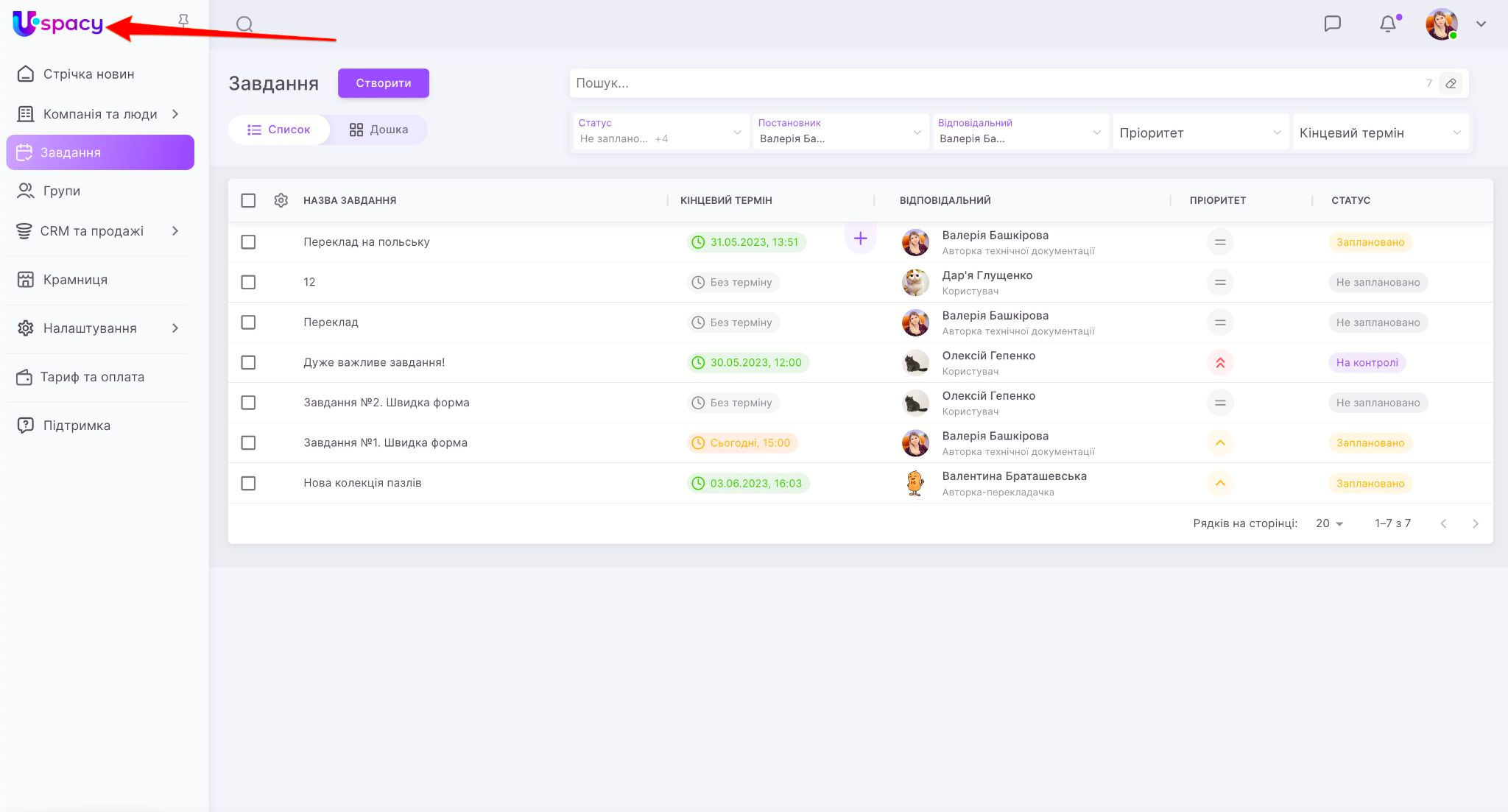The width and height of the screenshot is (1508, 812).
Task: Open the chat messages icon
Action: coord(1332,24)
